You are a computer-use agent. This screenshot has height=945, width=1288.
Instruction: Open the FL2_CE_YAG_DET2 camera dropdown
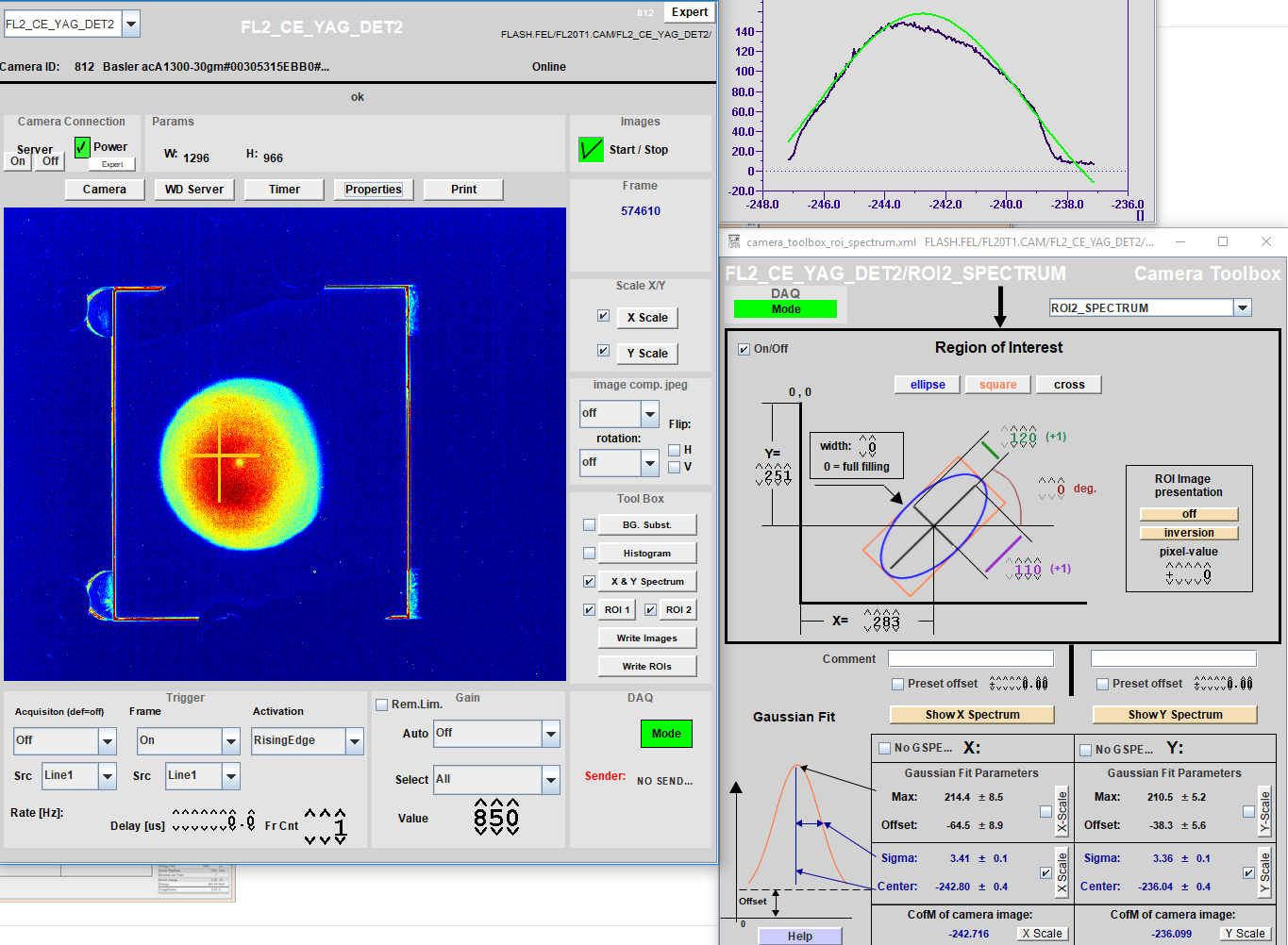tap(131, 24)
